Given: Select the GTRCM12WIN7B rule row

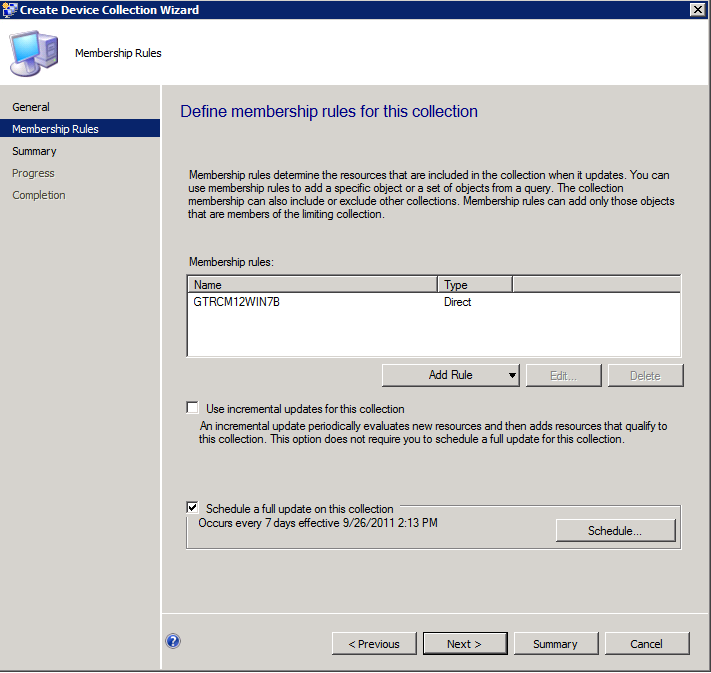Looking at the screenshot, I should tap(433, 302).
